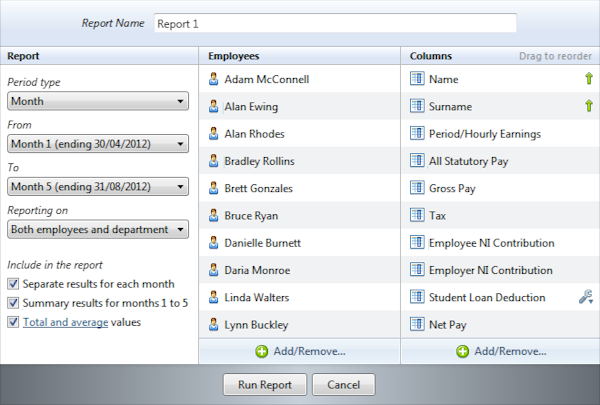The width and height of the screenshot is (600, 405).
Task: Click the column icon next to Gross Pay
Action: pyautogui.click(x=416, y=188)
